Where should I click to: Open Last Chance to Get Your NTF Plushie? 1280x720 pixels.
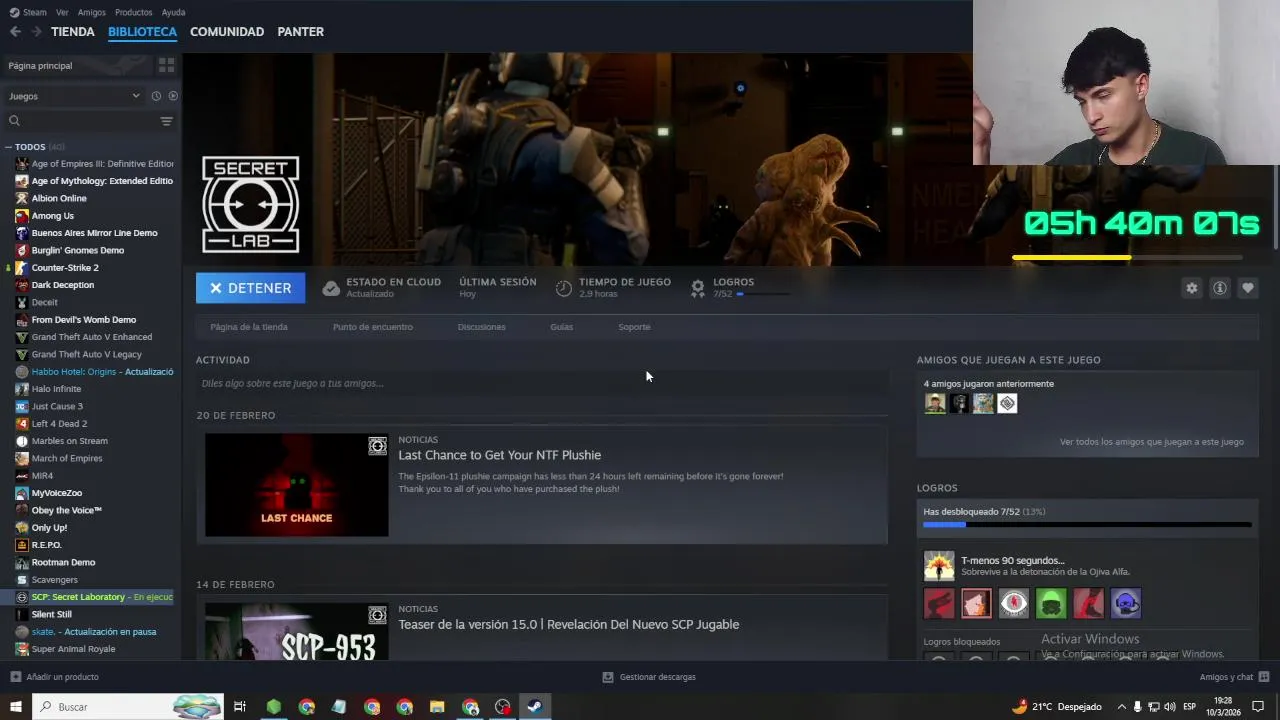tap(500, 455)
